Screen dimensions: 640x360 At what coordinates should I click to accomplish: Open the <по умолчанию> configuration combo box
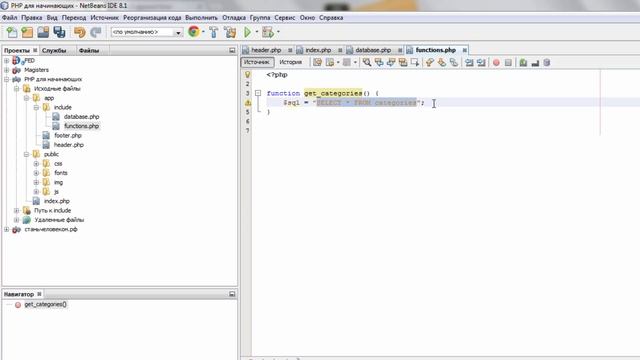click(147, 32)
